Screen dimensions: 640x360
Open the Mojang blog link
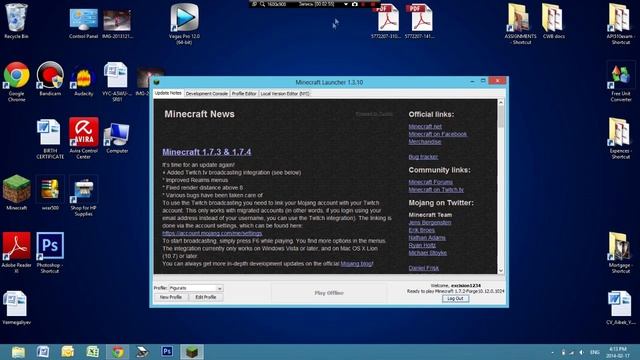(356, 264)
